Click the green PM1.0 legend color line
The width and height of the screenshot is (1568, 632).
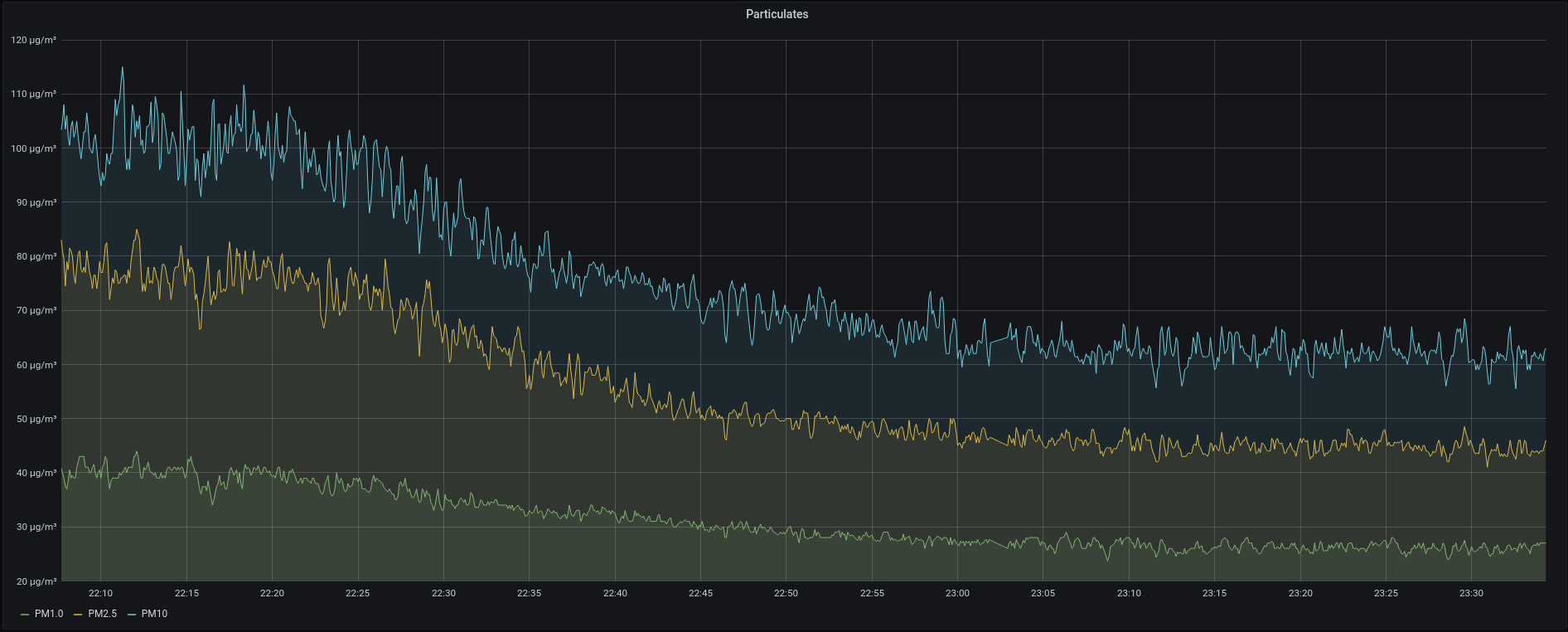(25, 615)
